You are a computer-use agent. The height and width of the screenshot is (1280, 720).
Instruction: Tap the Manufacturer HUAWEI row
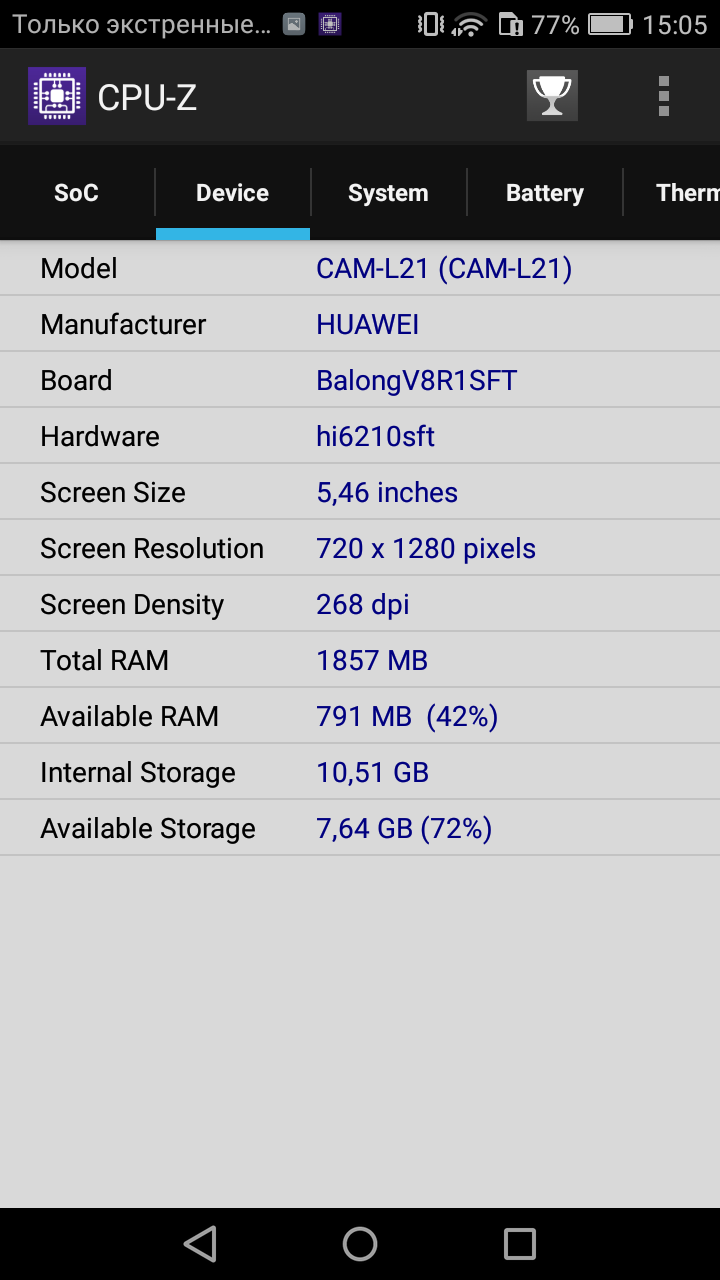(360, 324)
